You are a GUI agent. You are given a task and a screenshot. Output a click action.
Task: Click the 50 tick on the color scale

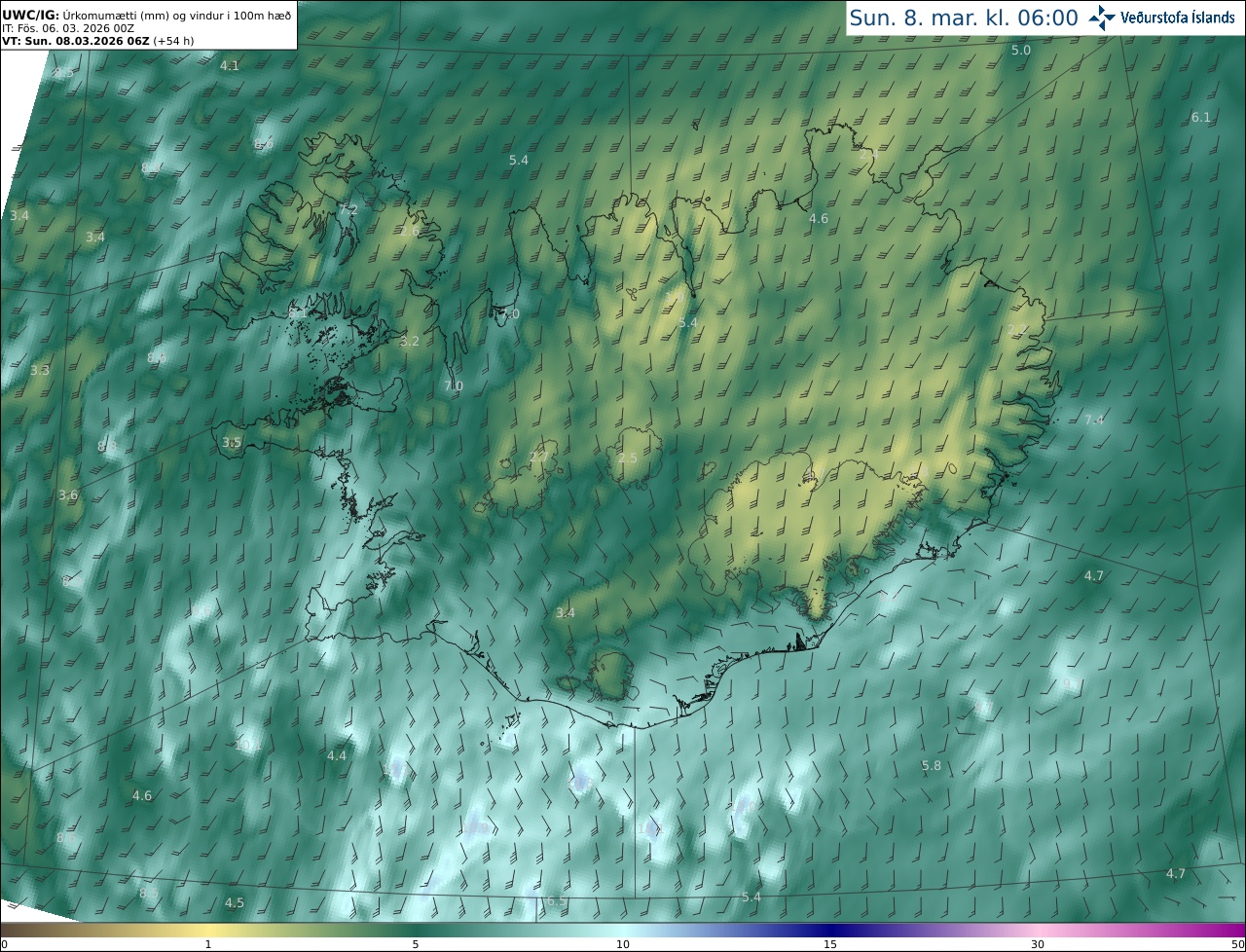[1238, 944]
